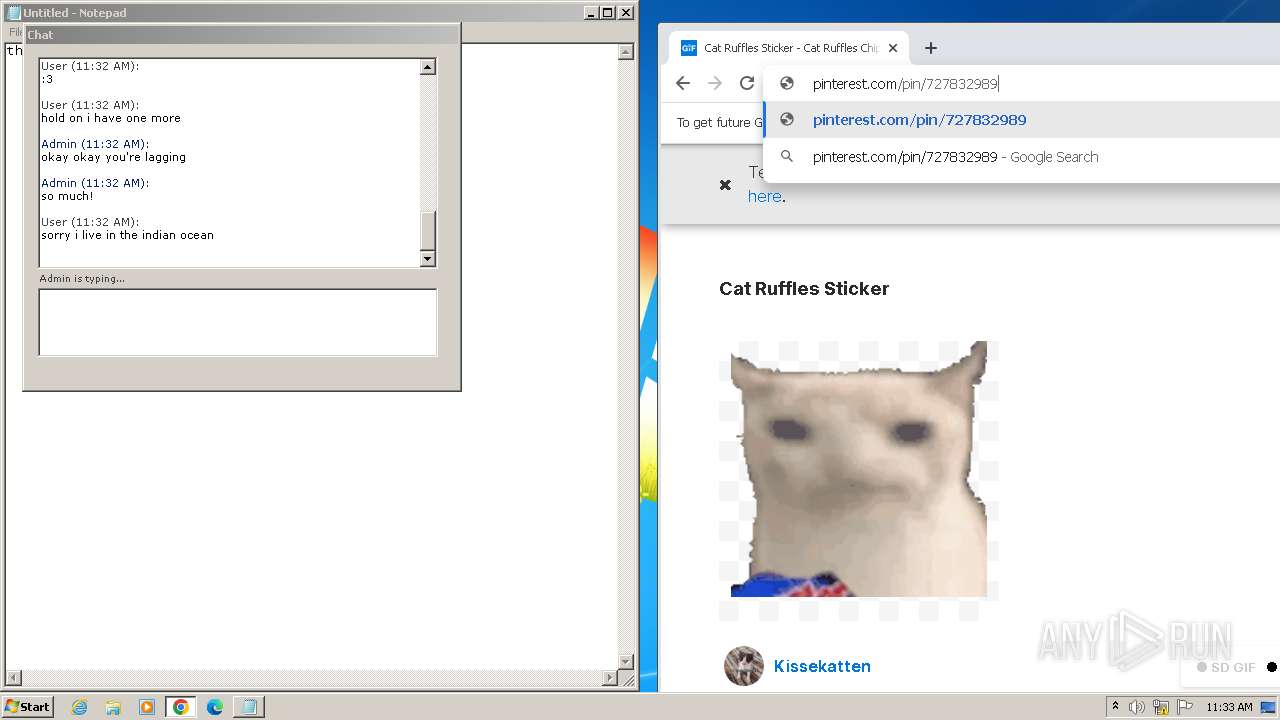Click the magnifier icon in search suggestion
Viewport: 1280px width, 720px height.
tap(787, 157)
